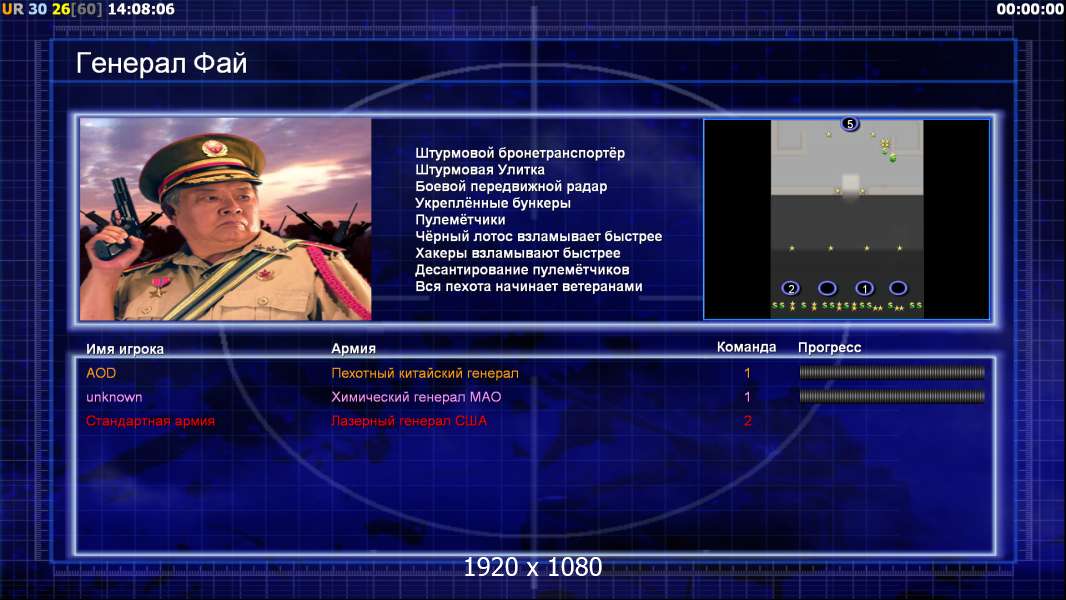Click start position marker 2 on map preview
Image resolution: width=1066 pixels, height=600 pixels.
(x=791, y=288)
